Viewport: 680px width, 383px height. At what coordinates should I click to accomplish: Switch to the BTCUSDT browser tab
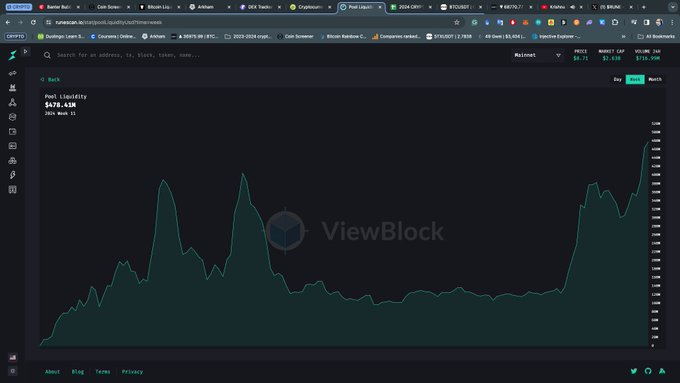461,7
